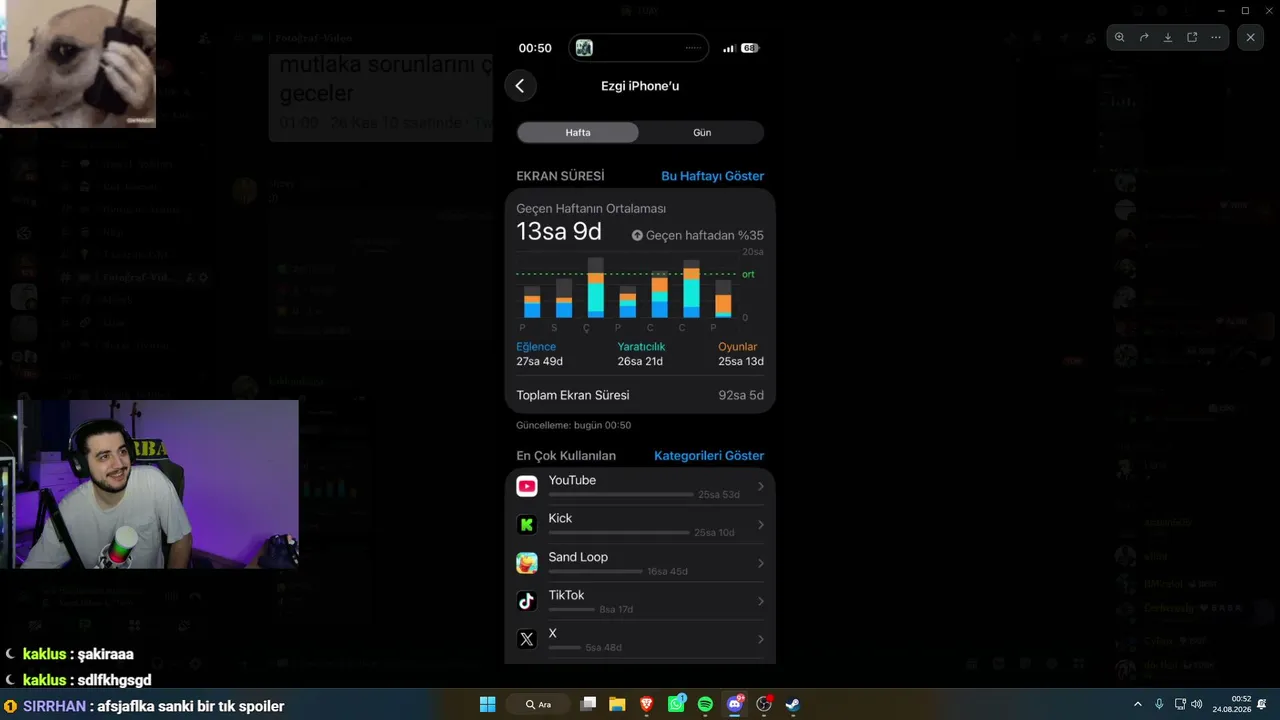Open OBS Studio from the taskbar

tap(764, 704)
